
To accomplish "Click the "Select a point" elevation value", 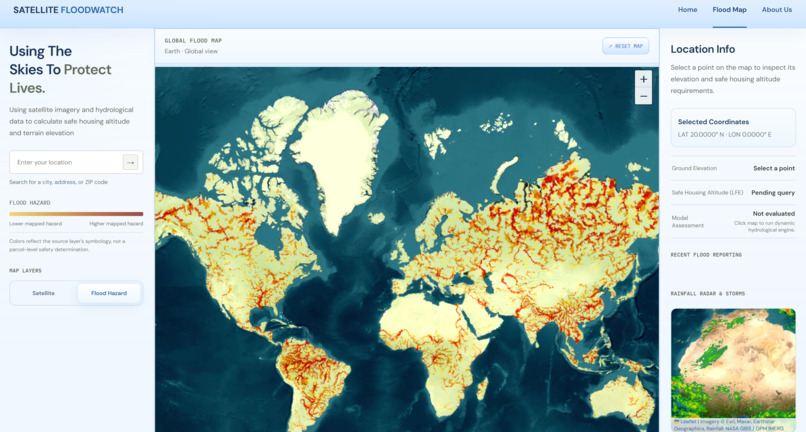I will click(774, 168).
